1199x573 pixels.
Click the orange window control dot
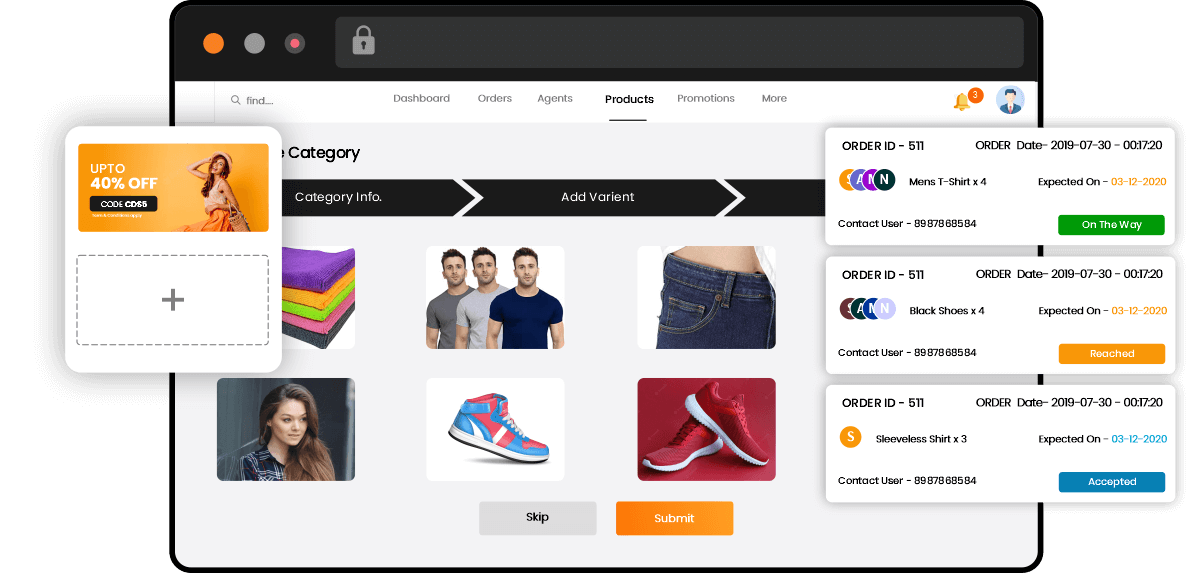[x=213, y=44]
